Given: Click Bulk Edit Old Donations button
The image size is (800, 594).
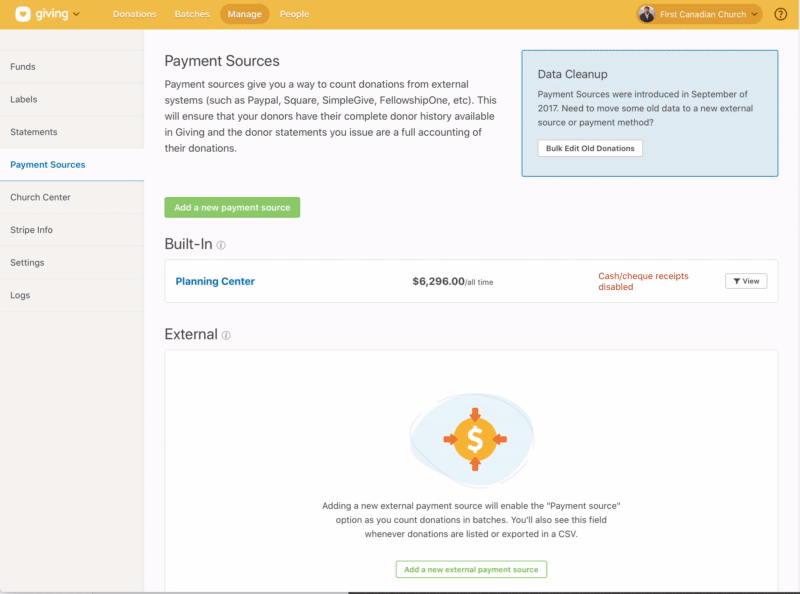Looking at the screenshot, I should [590, 148].
